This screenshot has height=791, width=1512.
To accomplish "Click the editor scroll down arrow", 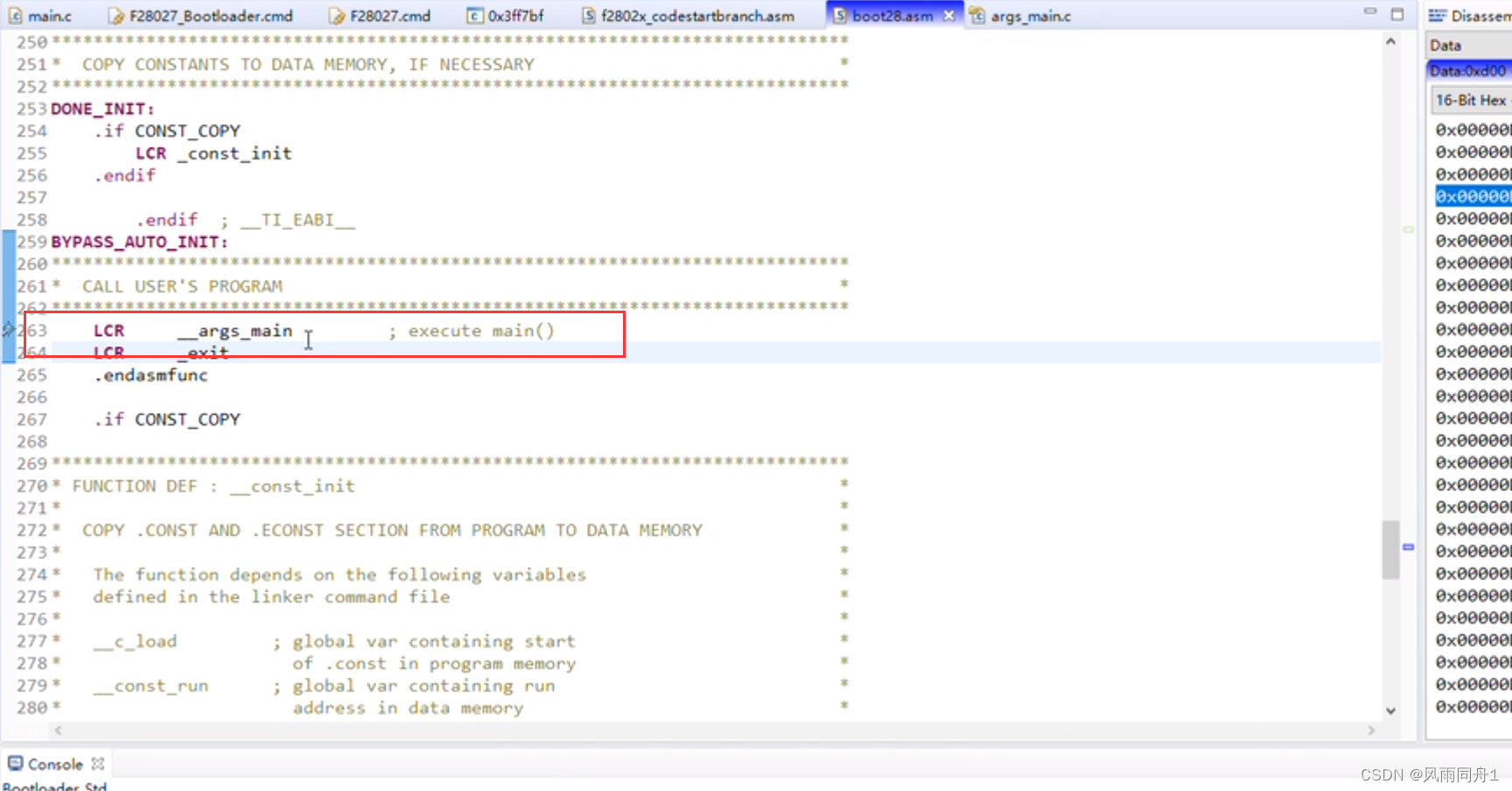I will click(1390, 710).
